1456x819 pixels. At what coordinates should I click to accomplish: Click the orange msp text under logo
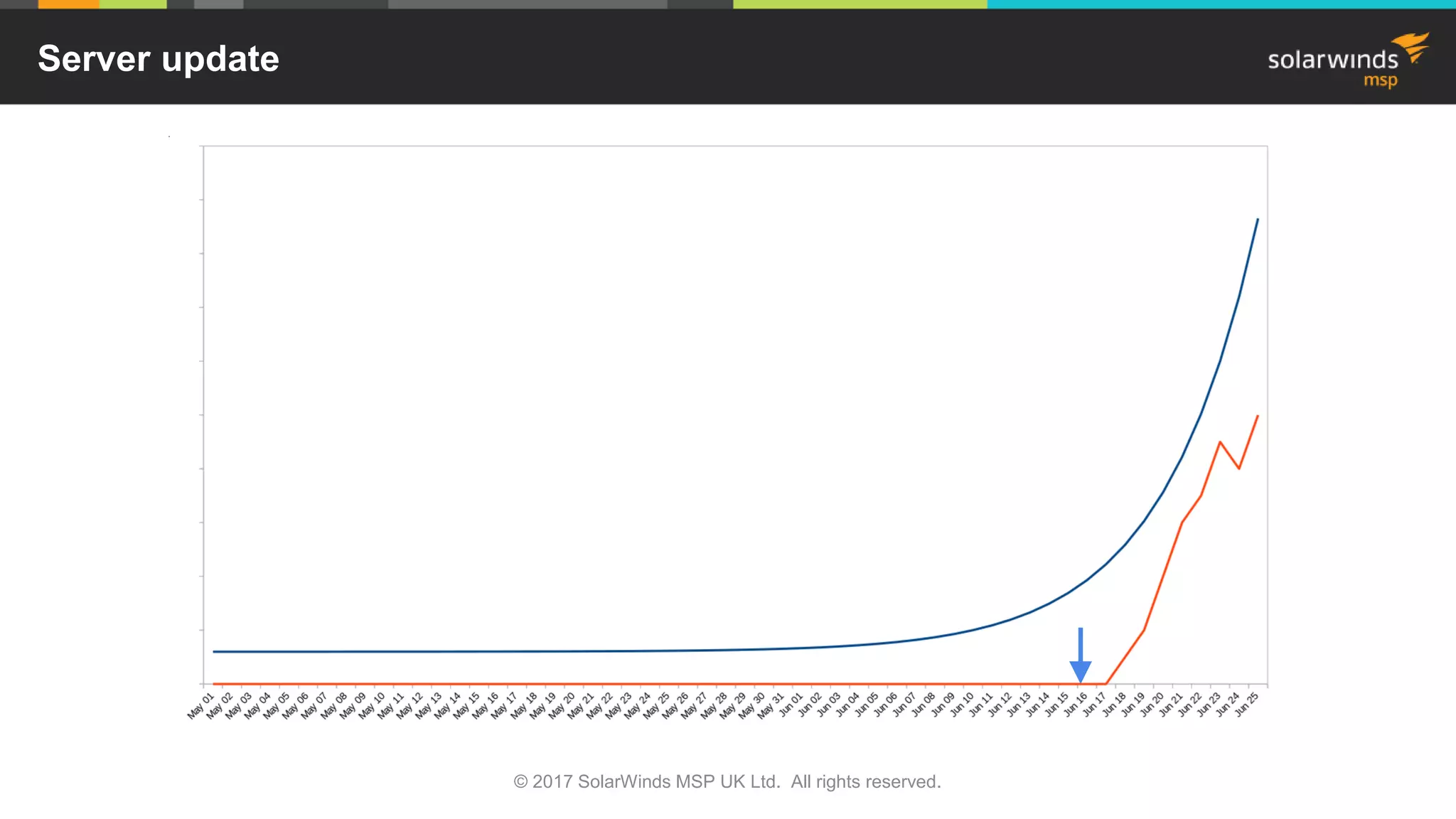click(x=1380, y=80)
